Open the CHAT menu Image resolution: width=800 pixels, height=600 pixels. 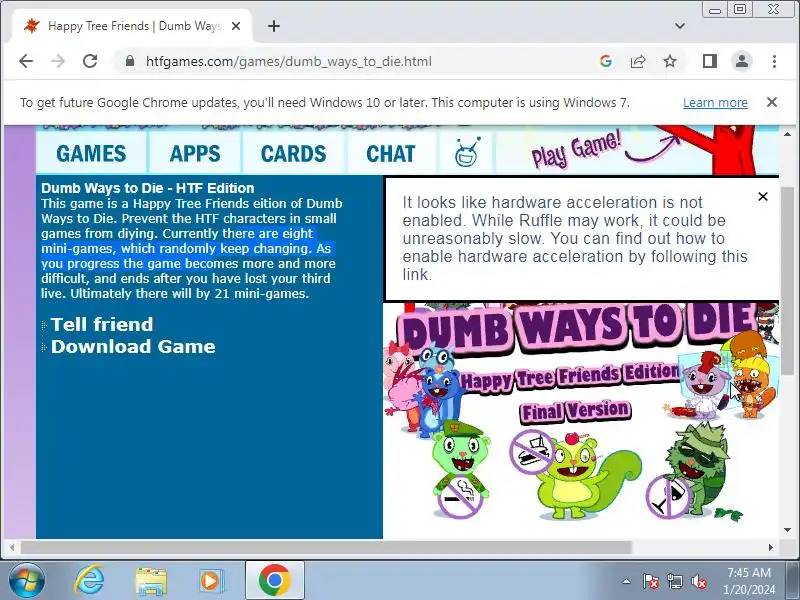391,154
